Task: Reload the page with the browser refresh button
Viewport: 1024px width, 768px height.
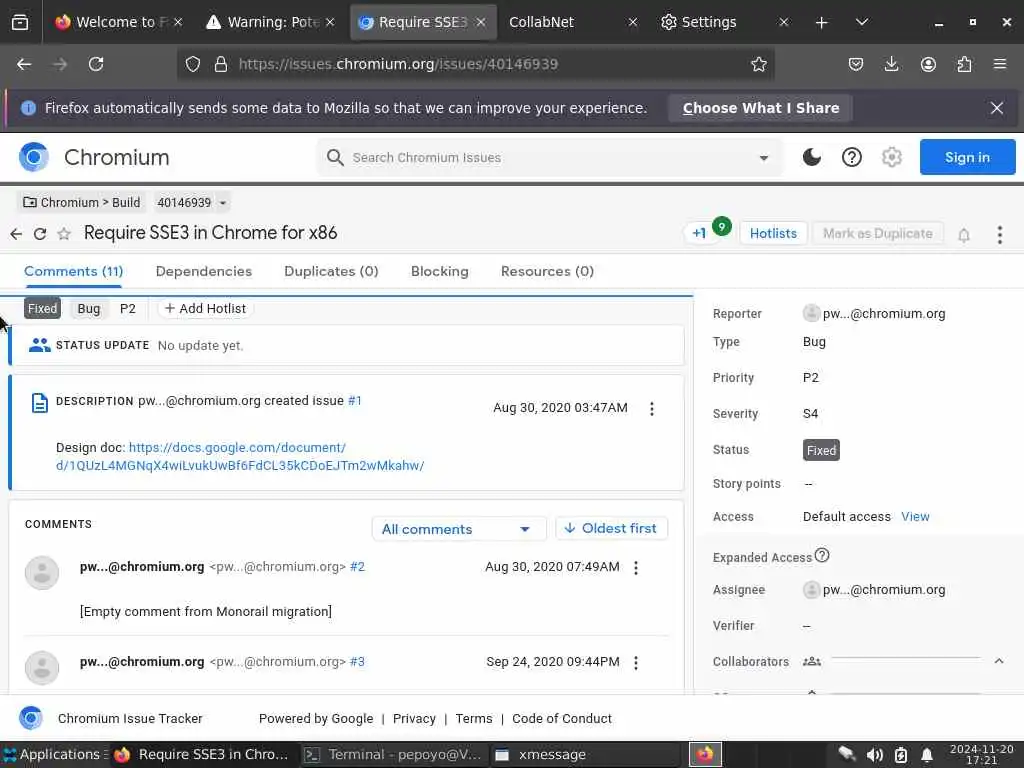Action: (96, 64)
